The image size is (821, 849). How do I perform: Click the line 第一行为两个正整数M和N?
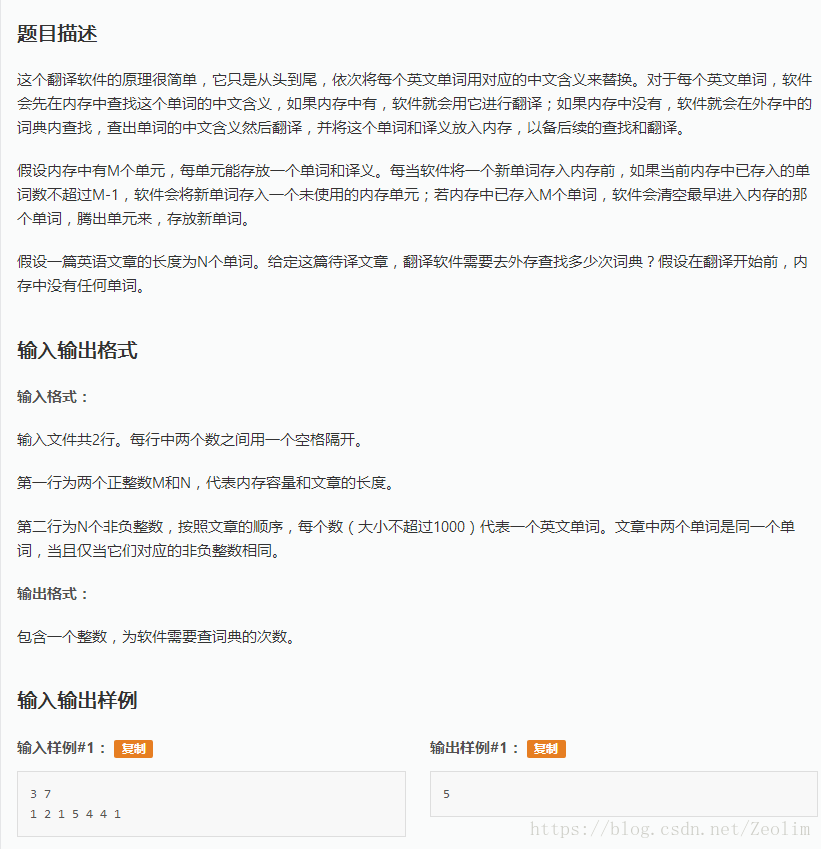(205, 482)
